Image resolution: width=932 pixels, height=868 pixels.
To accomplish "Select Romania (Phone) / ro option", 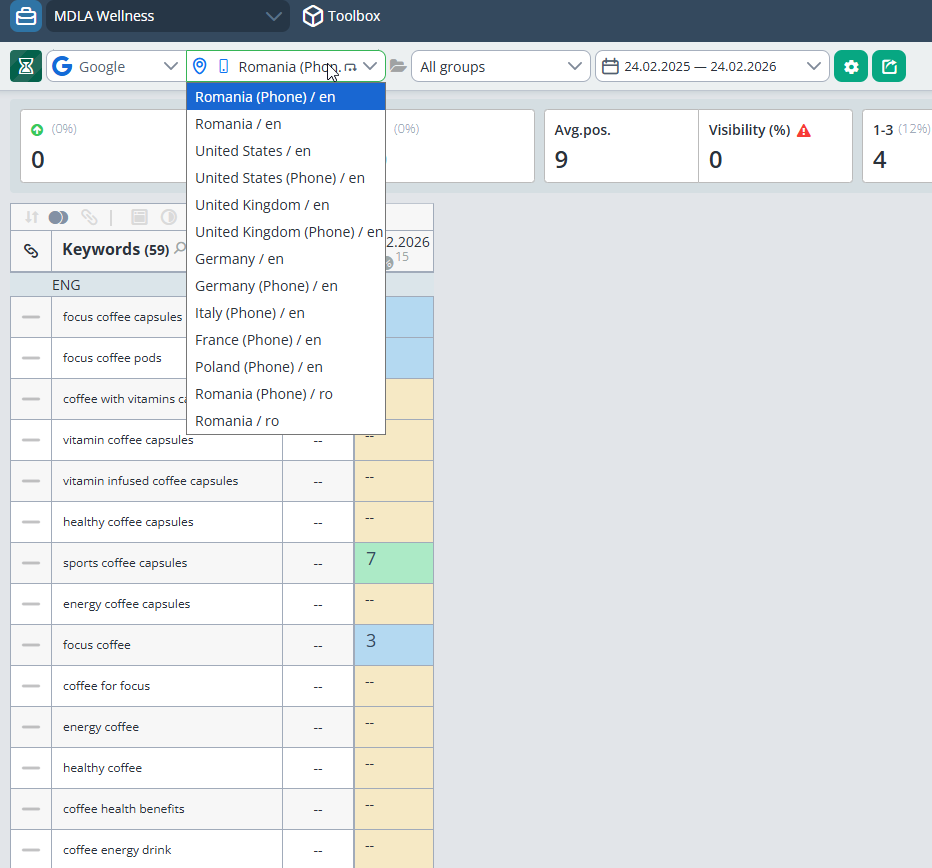I will (x=286, y=394).
